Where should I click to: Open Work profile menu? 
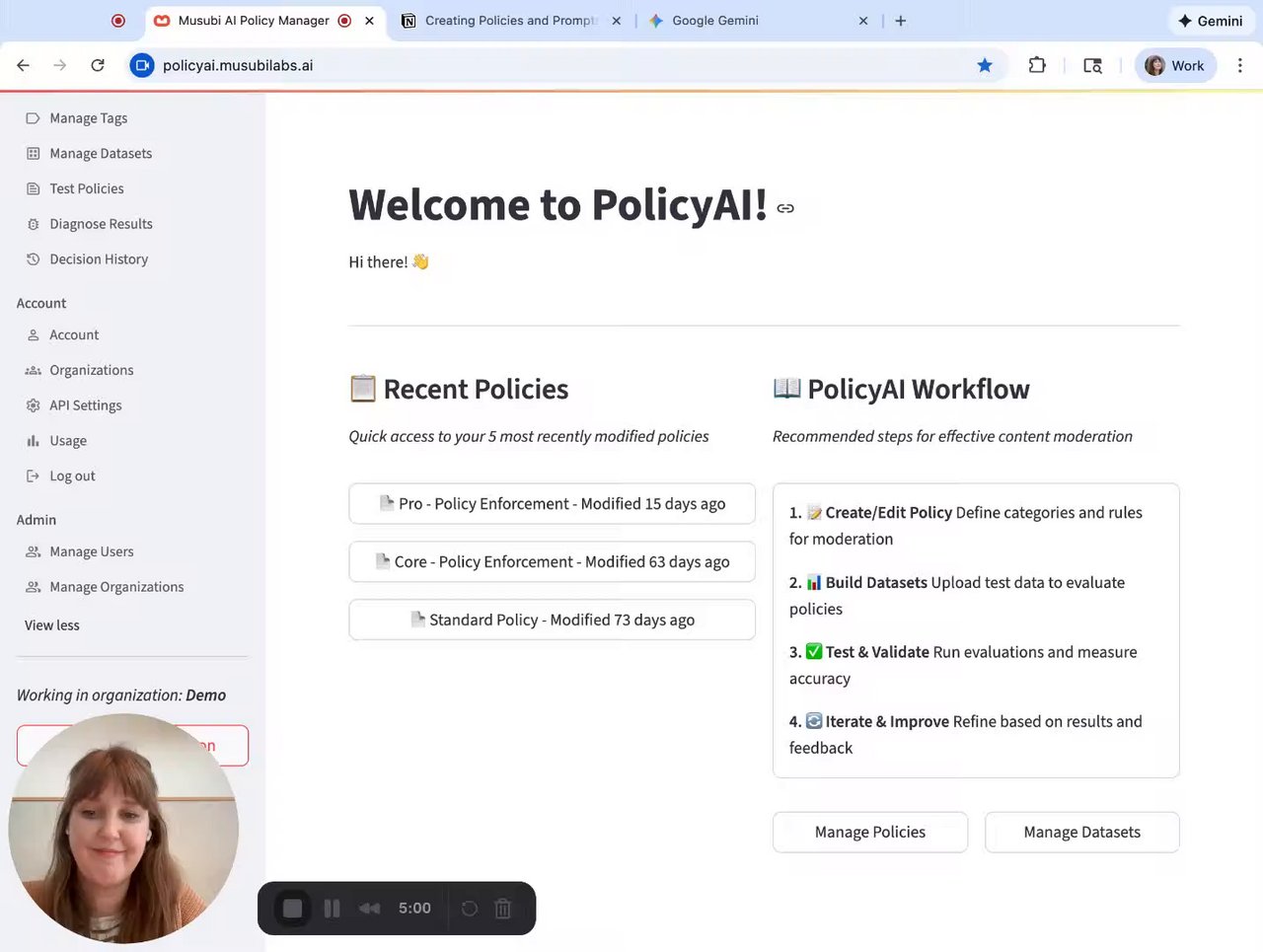coord(1175,65)
